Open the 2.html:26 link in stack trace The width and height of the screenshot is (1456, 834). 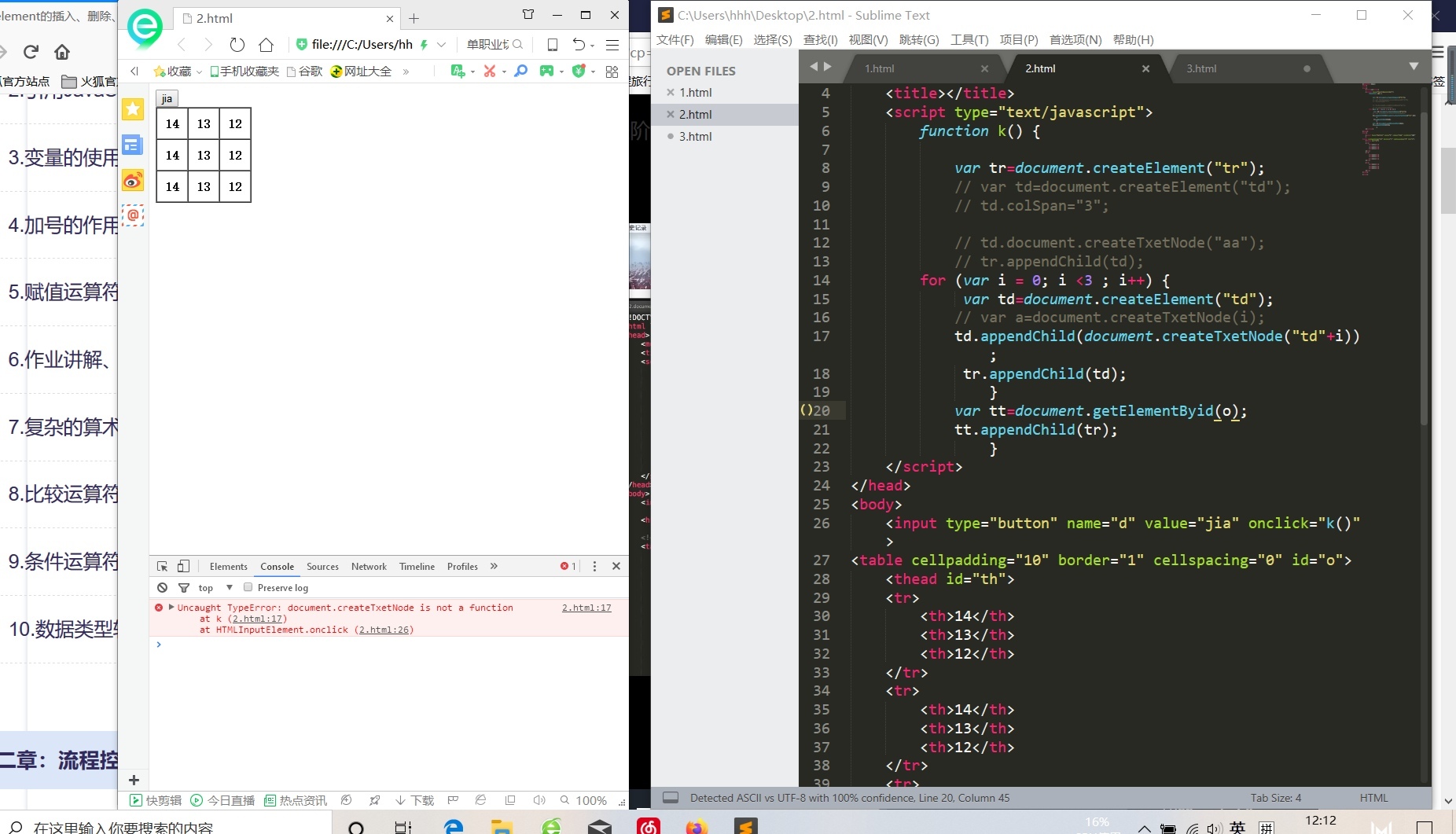385,630
